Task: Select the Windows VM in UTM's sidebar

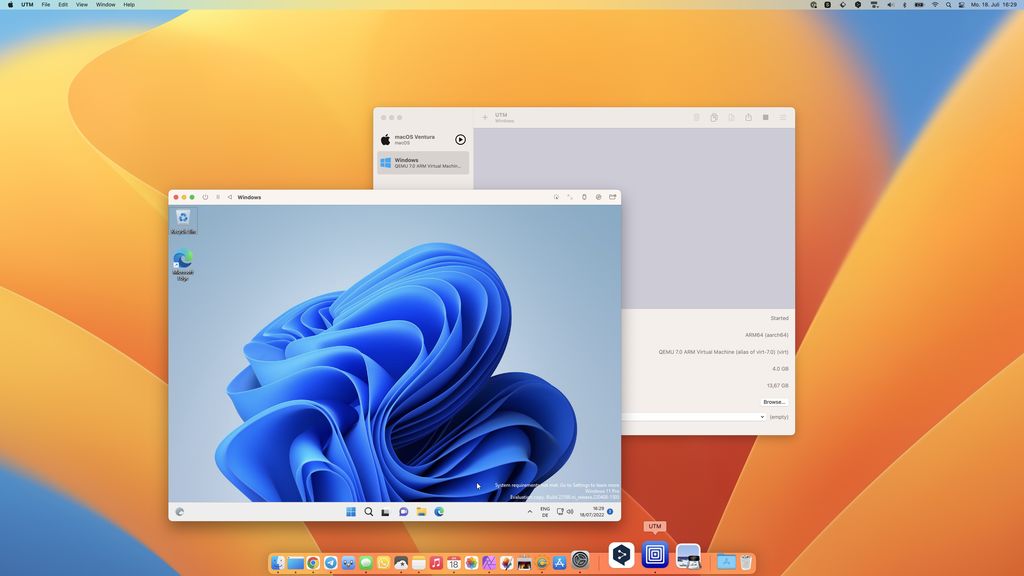Action: 420,162
